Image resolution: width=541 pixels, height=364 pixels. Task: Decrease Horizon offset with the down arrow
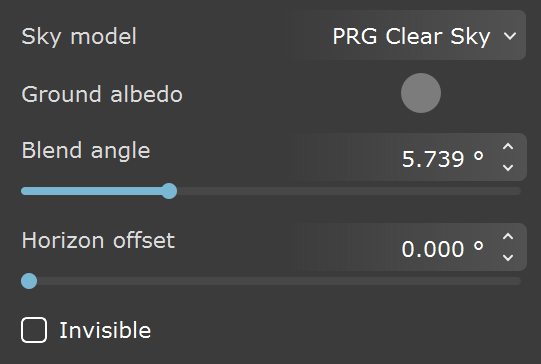tap(508, 258)
